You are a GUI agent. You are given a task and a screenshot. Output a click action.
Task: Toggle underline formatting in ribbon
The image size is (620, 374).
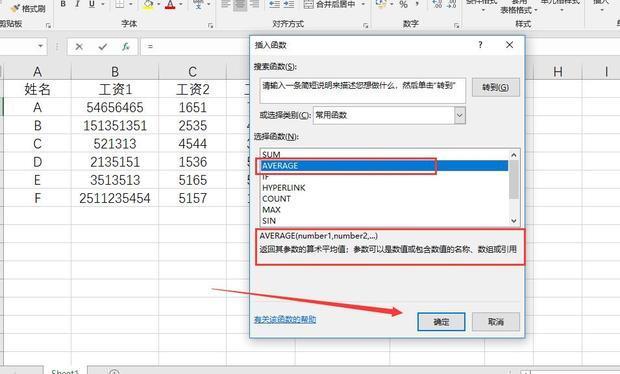coord(92,4)
